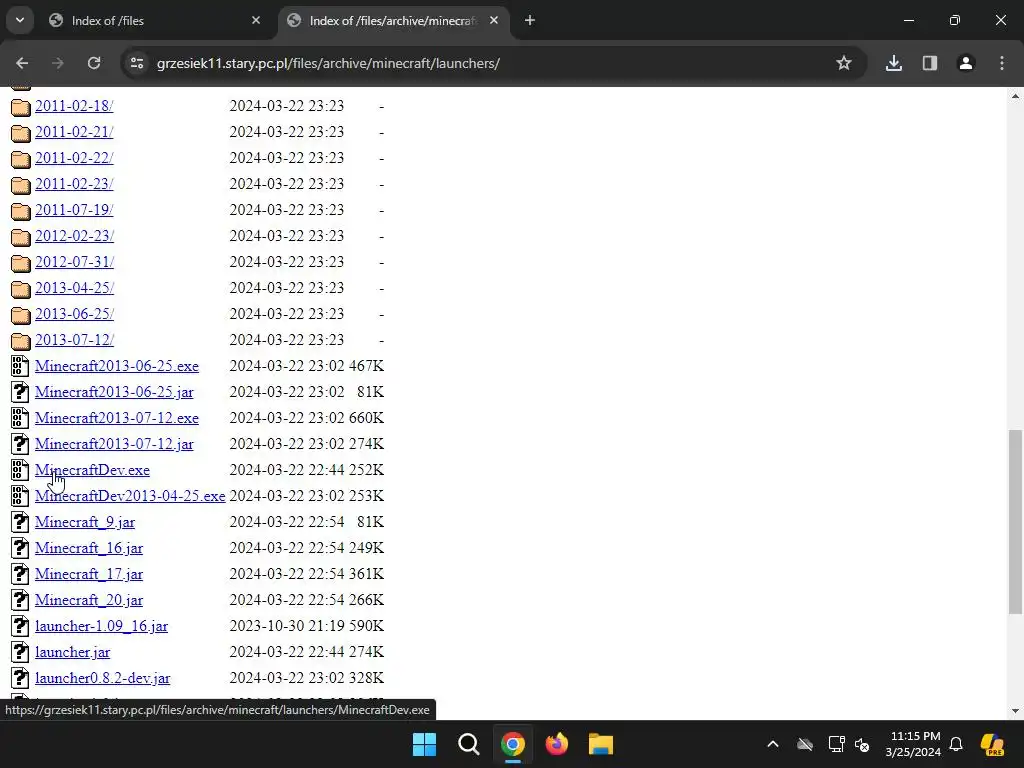Open Windows taskbar search
The height and width of the screenshot is (768, 1024).
pyautogui.click(x=469, y=744)
